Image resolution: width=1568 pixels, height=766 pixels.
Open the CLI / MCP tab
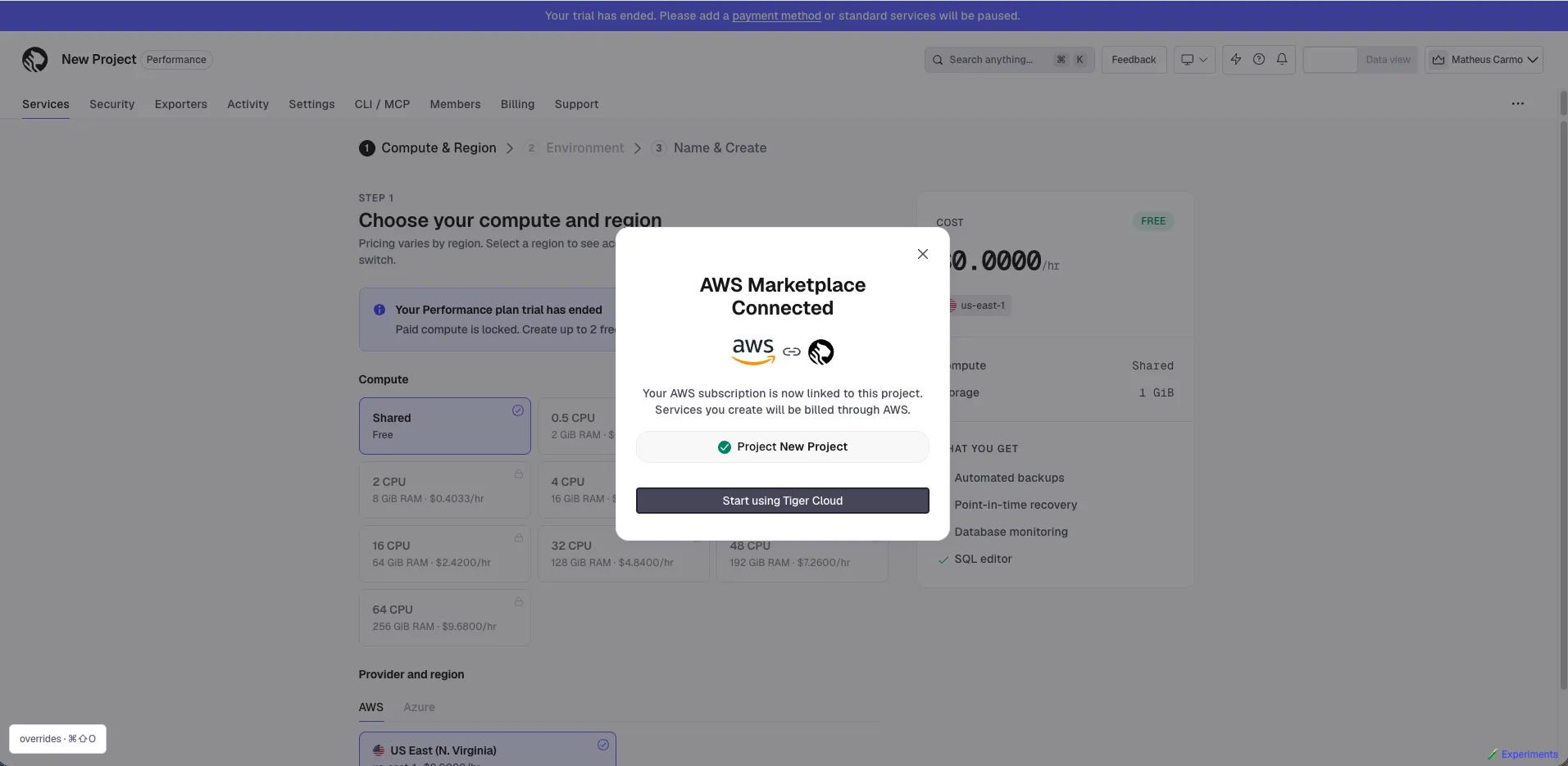pyautogui.click(x=382, y=104)
